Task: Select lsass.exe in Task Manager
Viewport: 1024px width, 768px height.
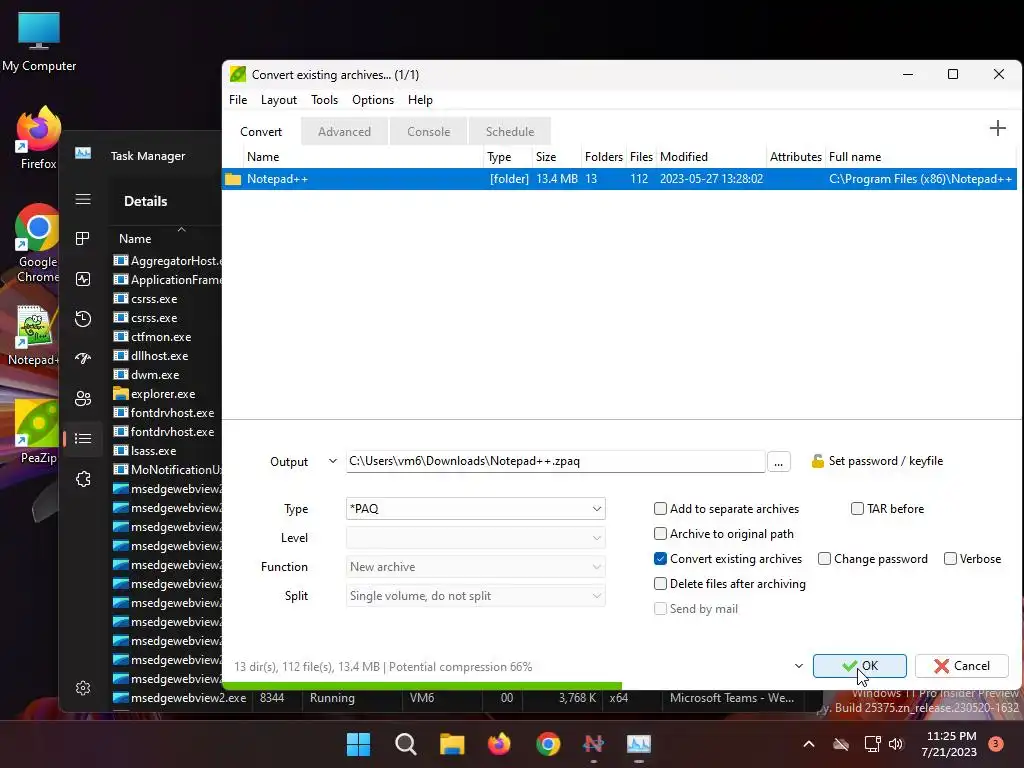Action: [153, 451]
